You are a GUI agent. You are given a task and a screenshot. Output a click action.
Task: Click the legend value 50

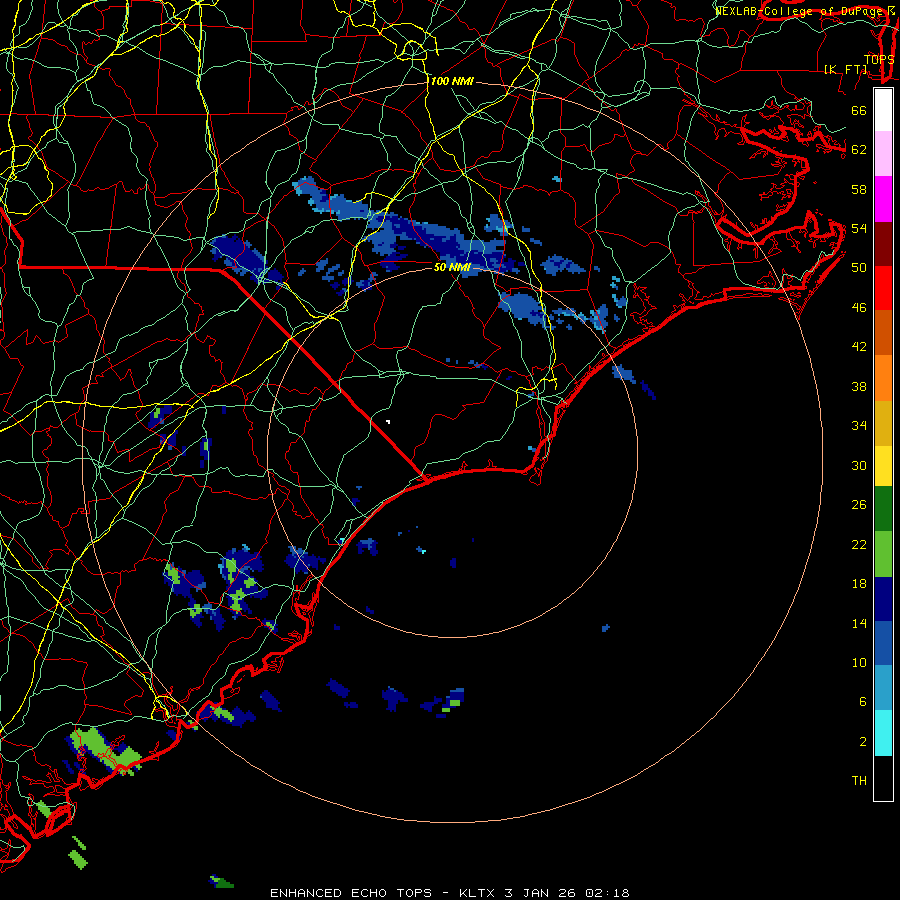859,268
